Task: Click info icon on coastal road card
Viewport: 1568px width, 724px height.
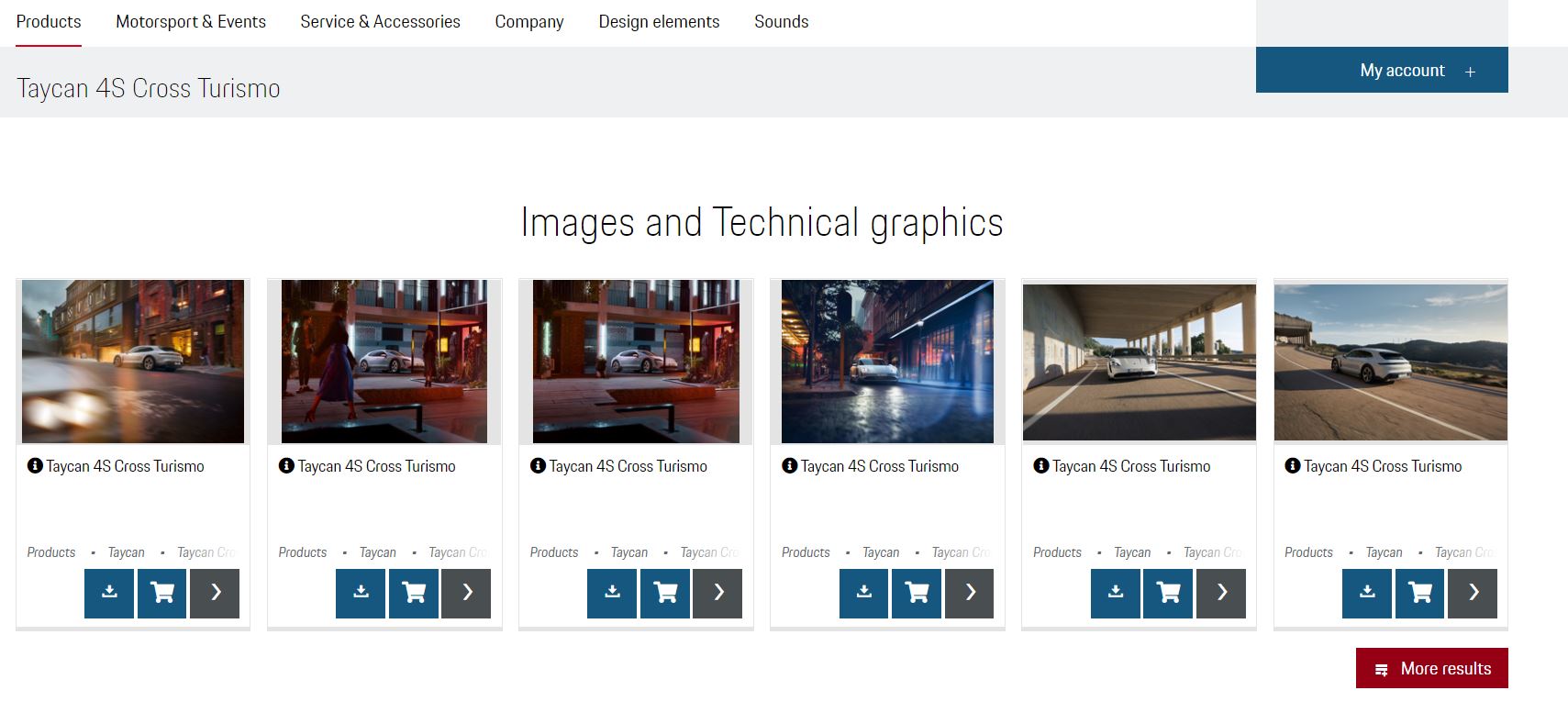Action: coord(1293,465)
